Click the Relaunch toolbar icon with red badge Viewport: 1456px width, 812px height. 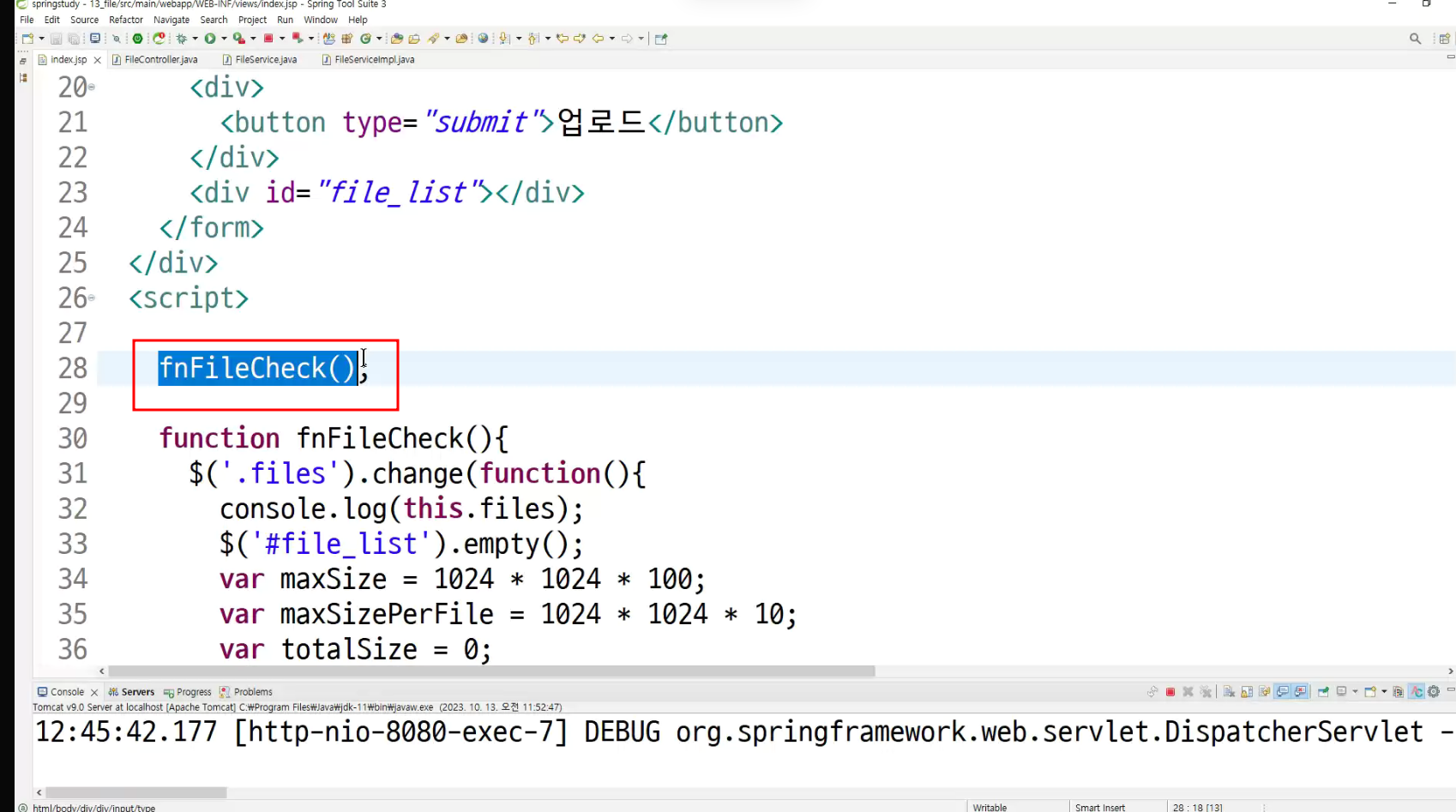[x=159, y=39]
